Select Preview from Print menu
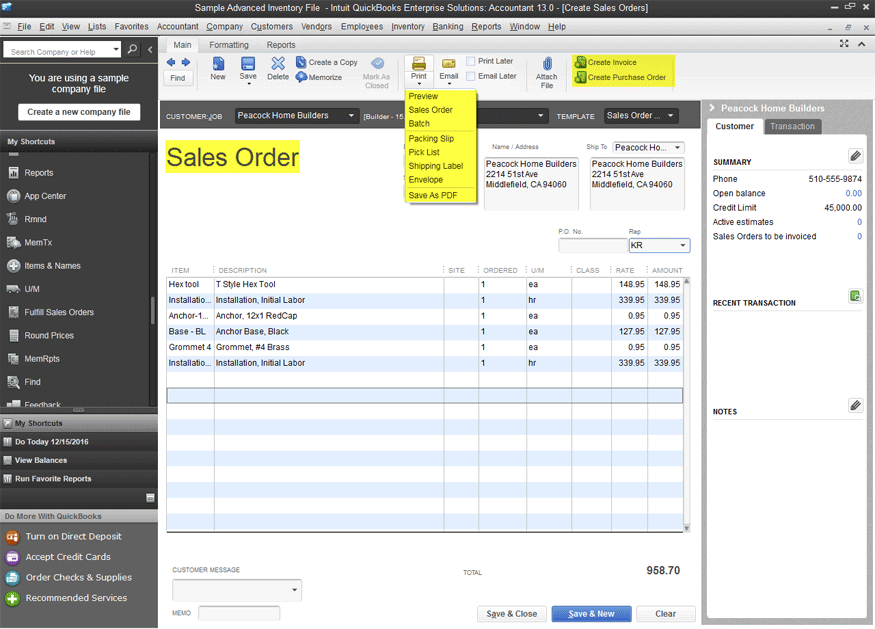875x629 pixels. [x=424, y=96]
